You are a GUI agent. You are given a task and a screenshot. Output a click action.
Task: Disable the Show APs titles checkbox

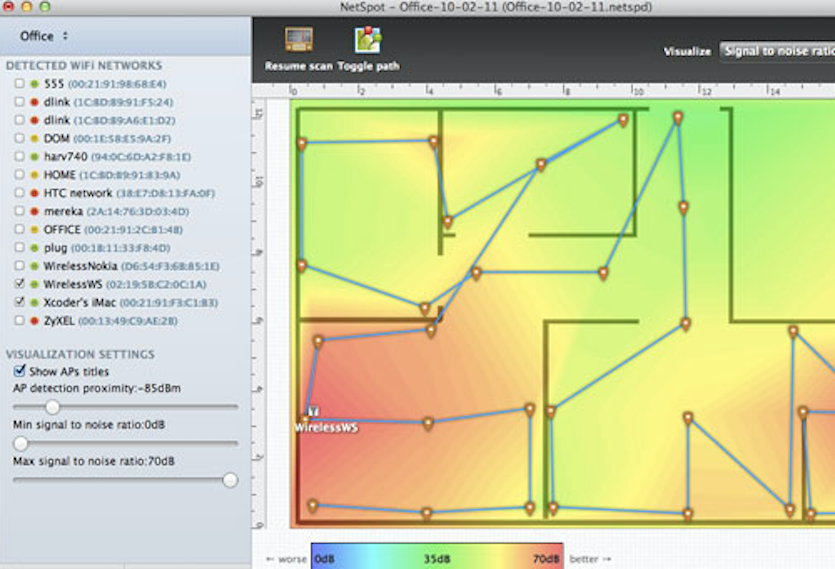click(x=20, y=371)
